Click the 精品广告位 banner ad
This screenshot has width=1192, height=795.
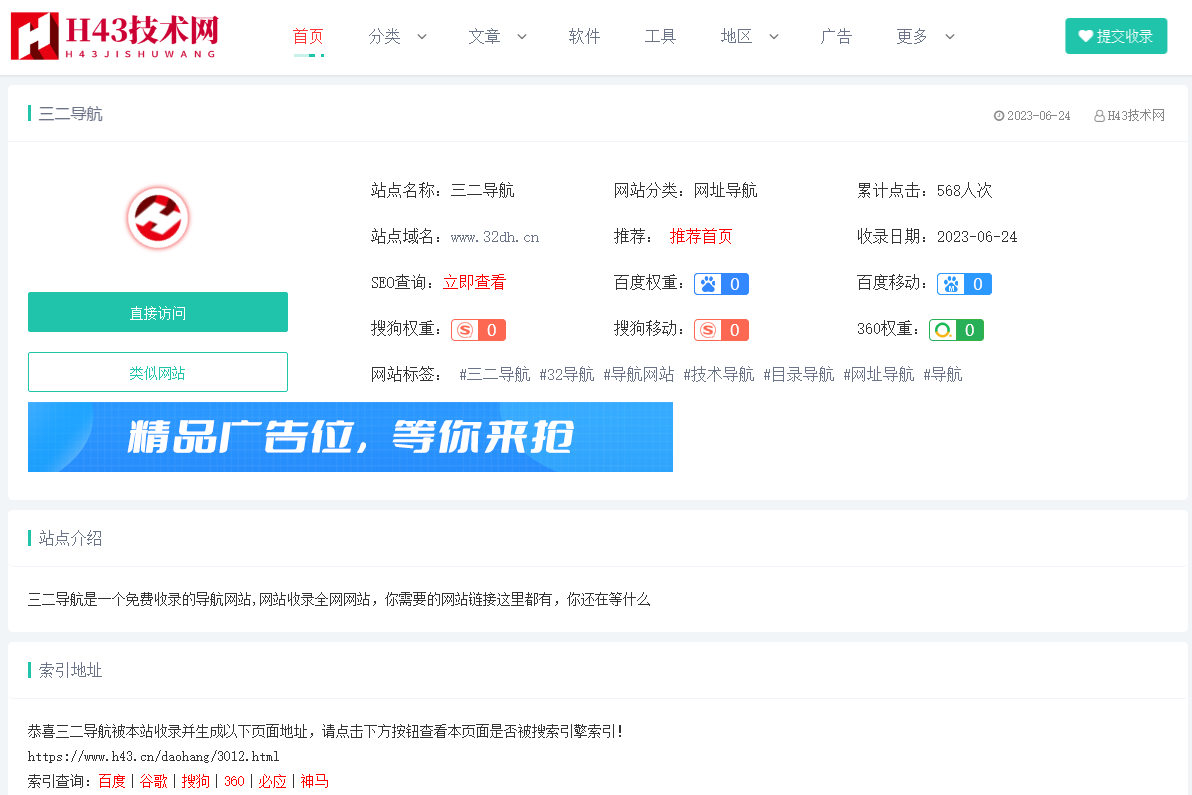click(350, 437)
